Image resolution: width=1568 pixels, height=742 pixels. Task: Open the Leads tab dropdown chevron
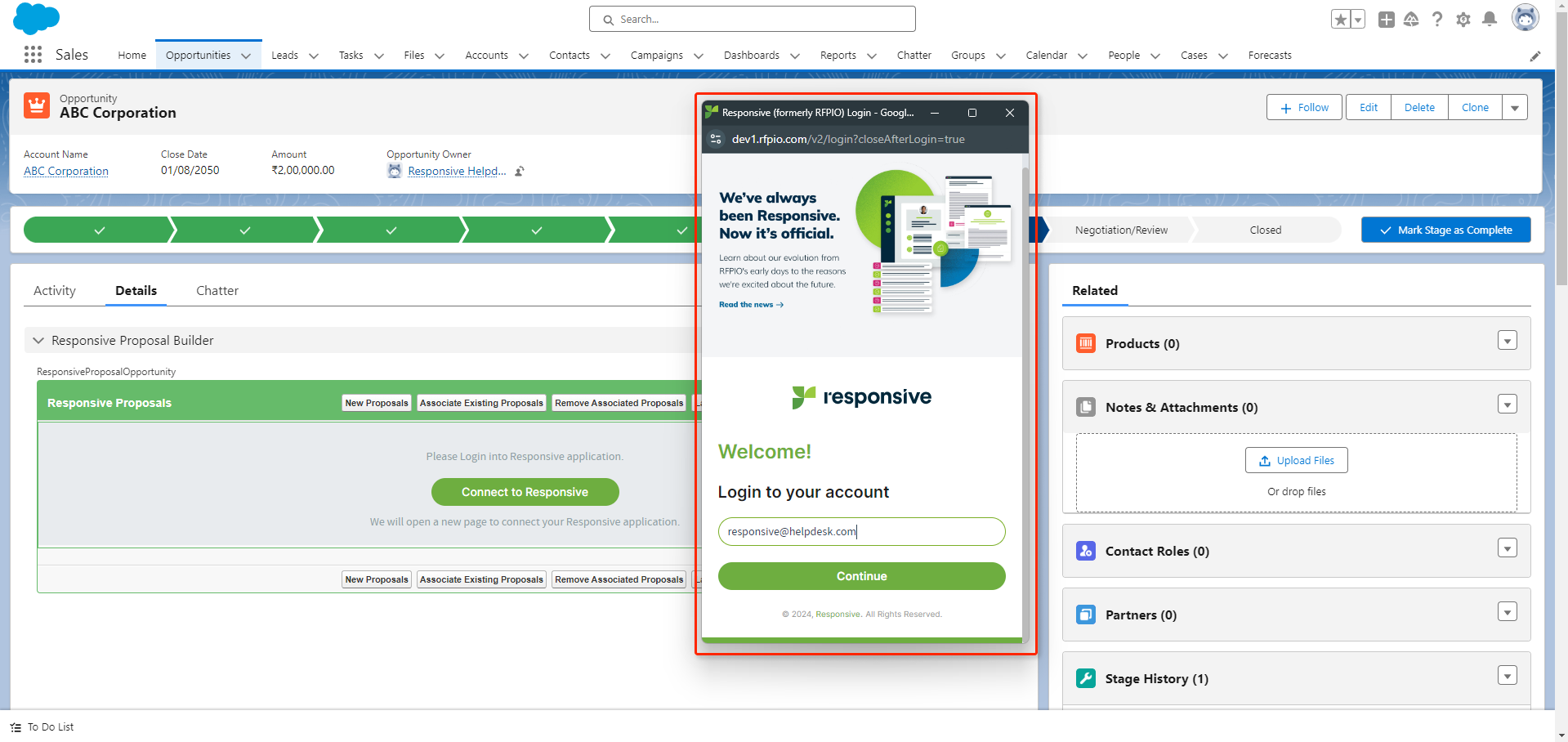click(x=314, y=56)
